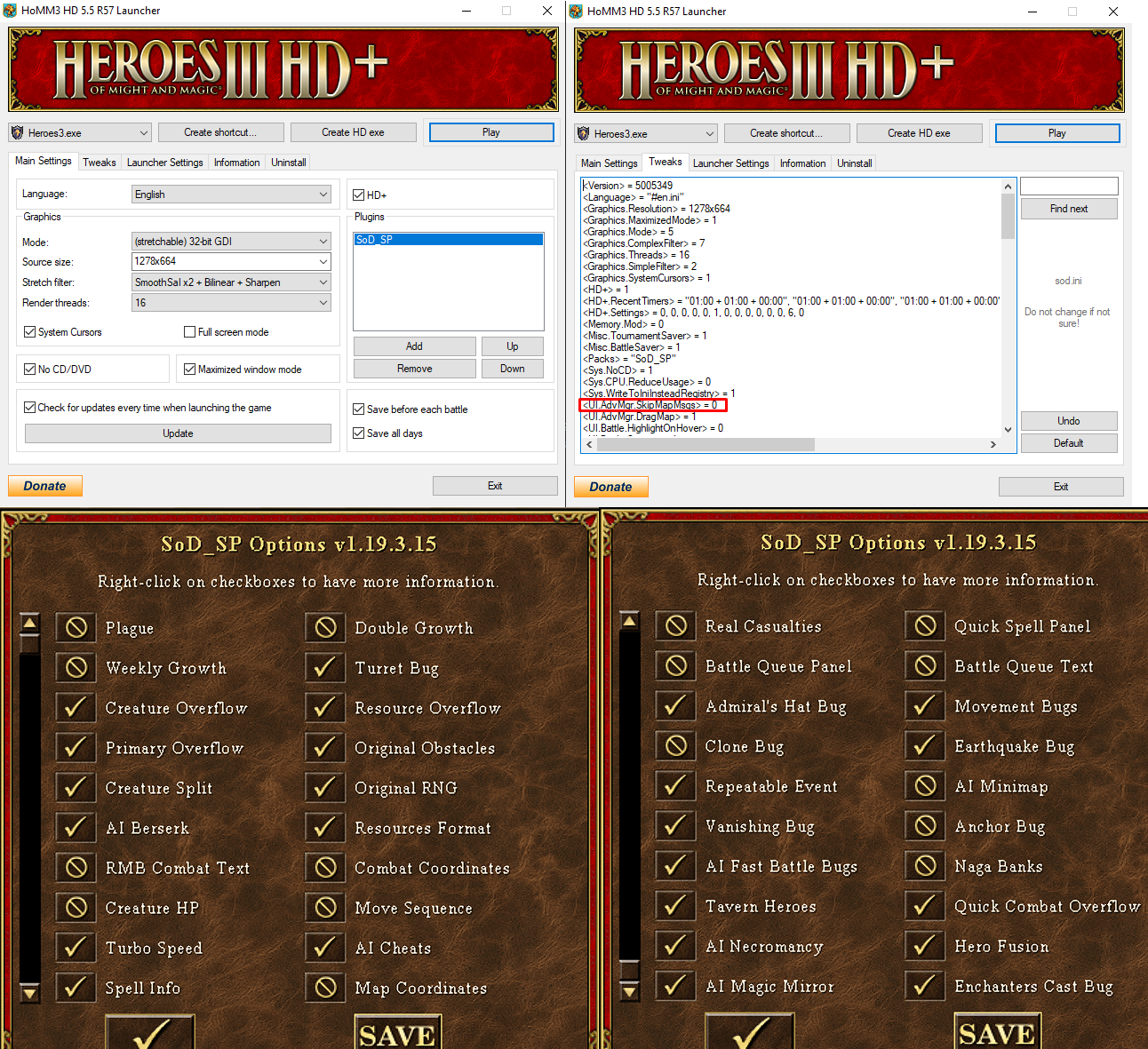Screen dimensions: 1148x1049
Task: Toggle the Double Growth option
Action: [325, 628]
